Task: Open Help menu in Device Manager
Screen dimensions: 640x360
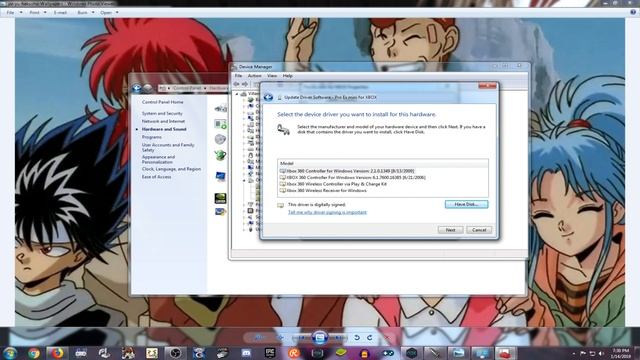Action: [x=287, y=76]
